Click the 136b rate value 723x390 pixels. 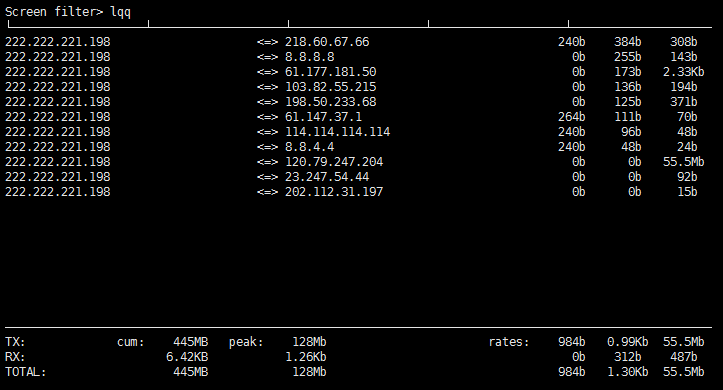tap(628, 87)
